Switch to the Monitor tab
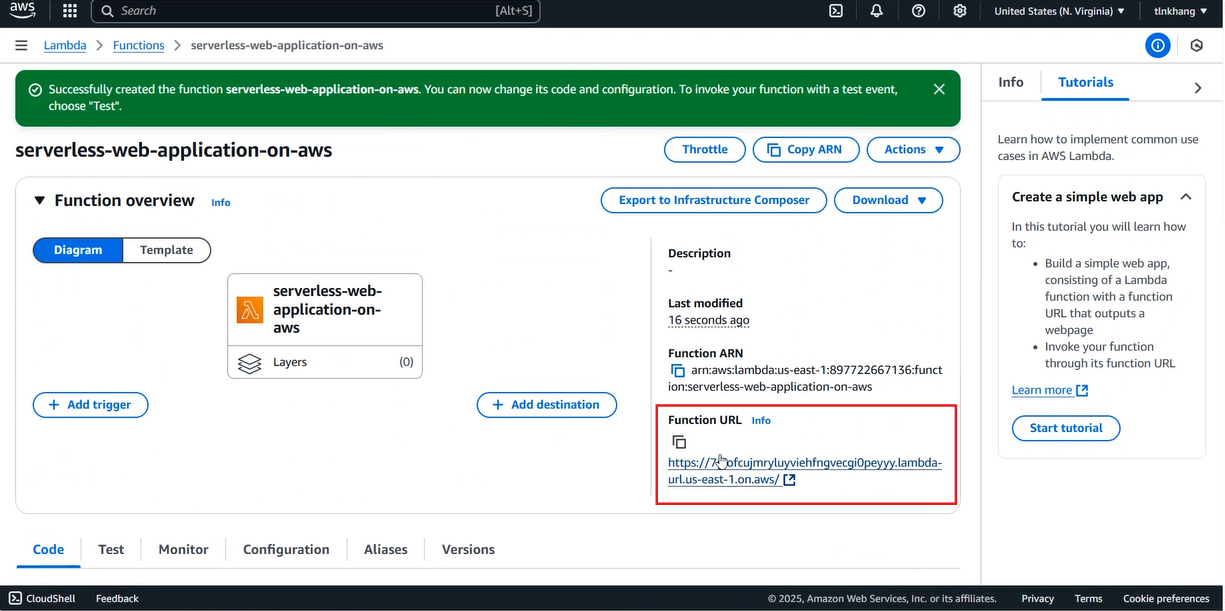This screenshot has height=611, width=1225. coord(184,550)
